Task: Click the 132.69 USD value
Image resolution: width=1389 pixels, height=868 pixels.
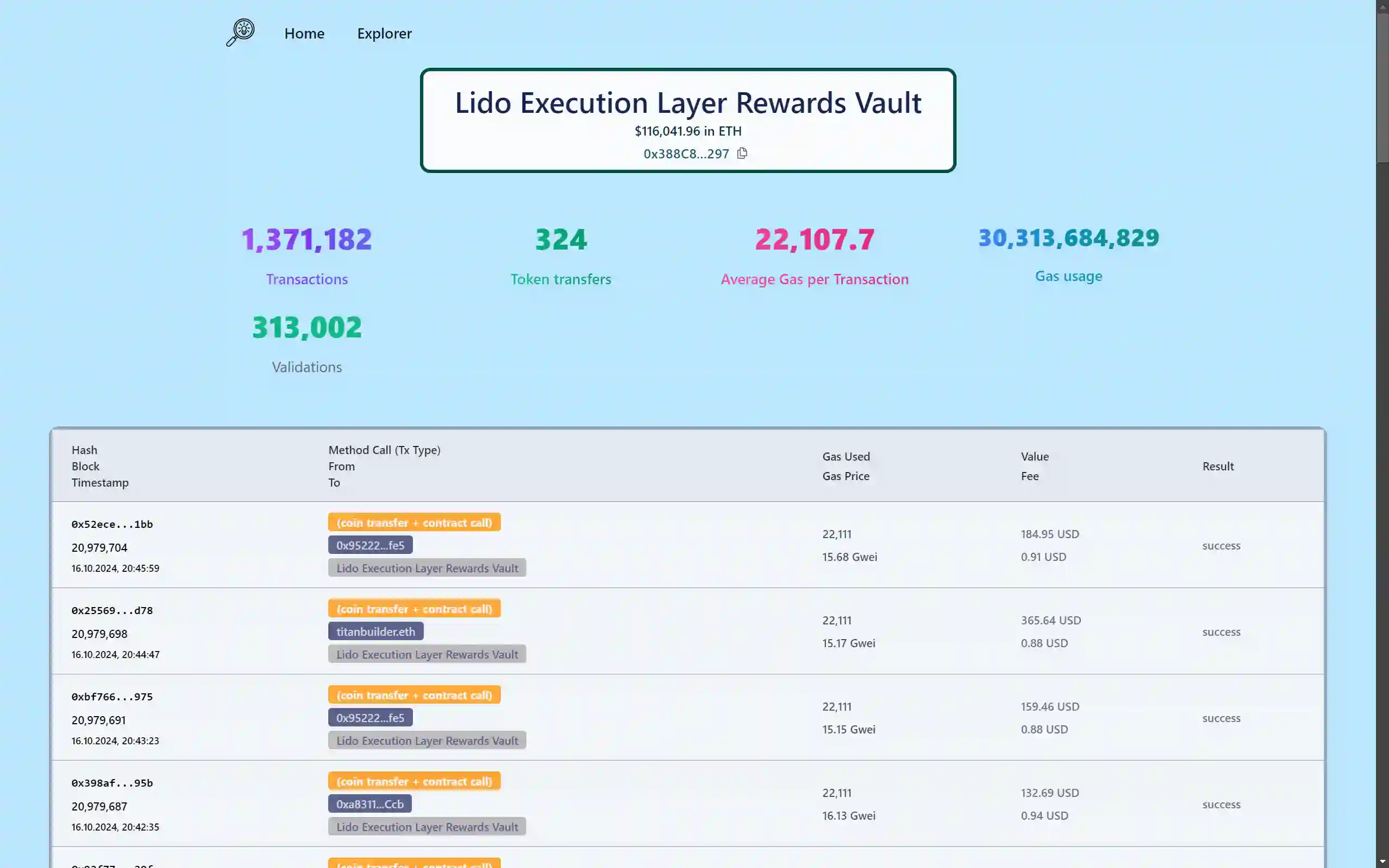Action: click(1050, 793)
